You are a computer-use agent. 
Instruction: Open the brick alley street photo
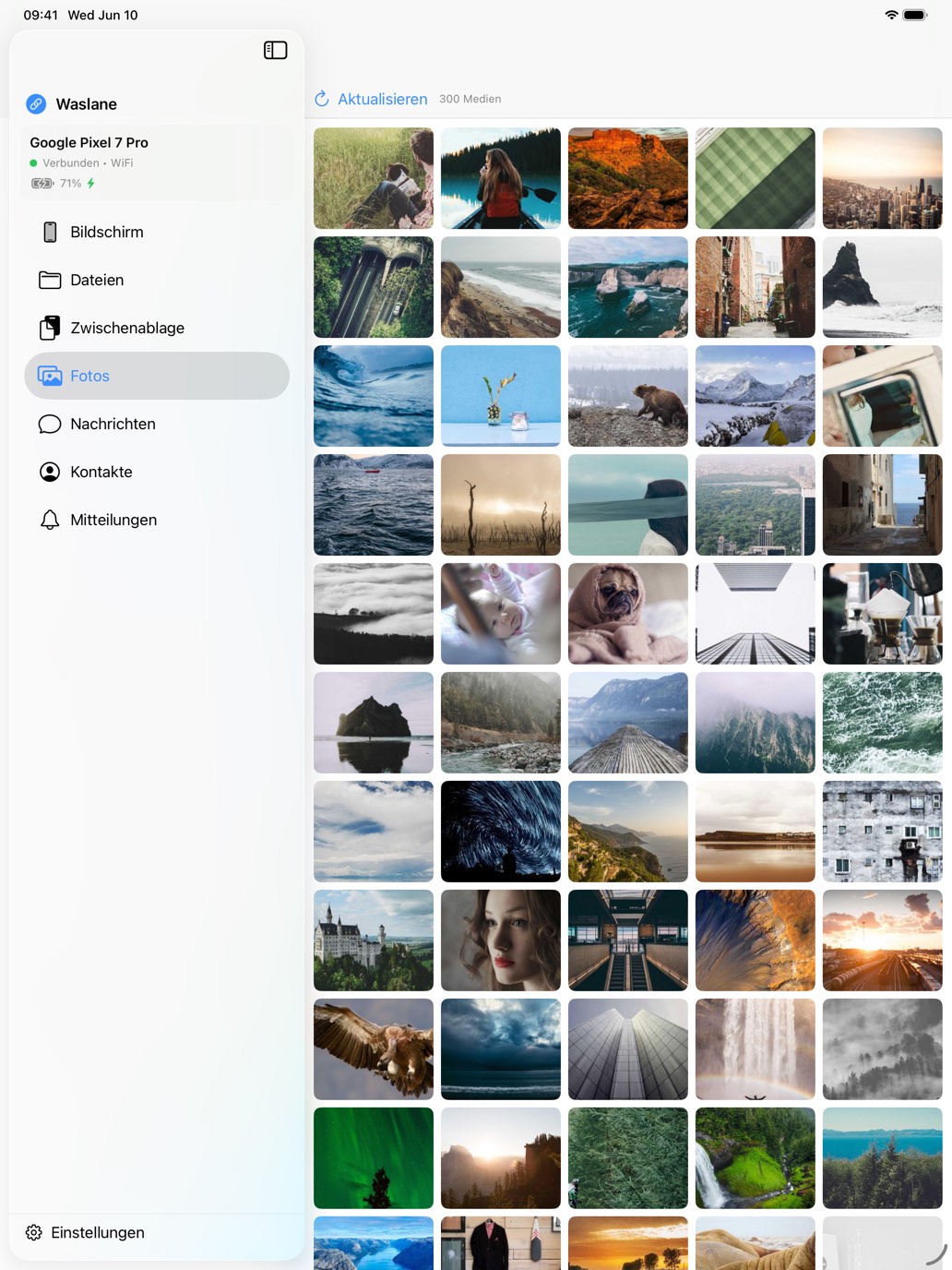click(x=756, y=287)
